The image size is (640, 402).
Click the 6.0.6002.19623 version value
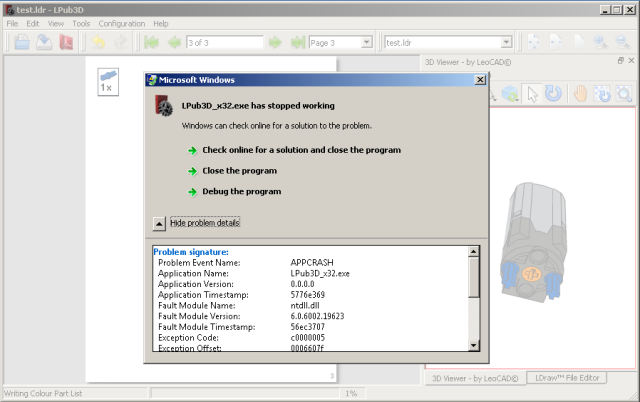pyautogui.click(x=317, y=316)
